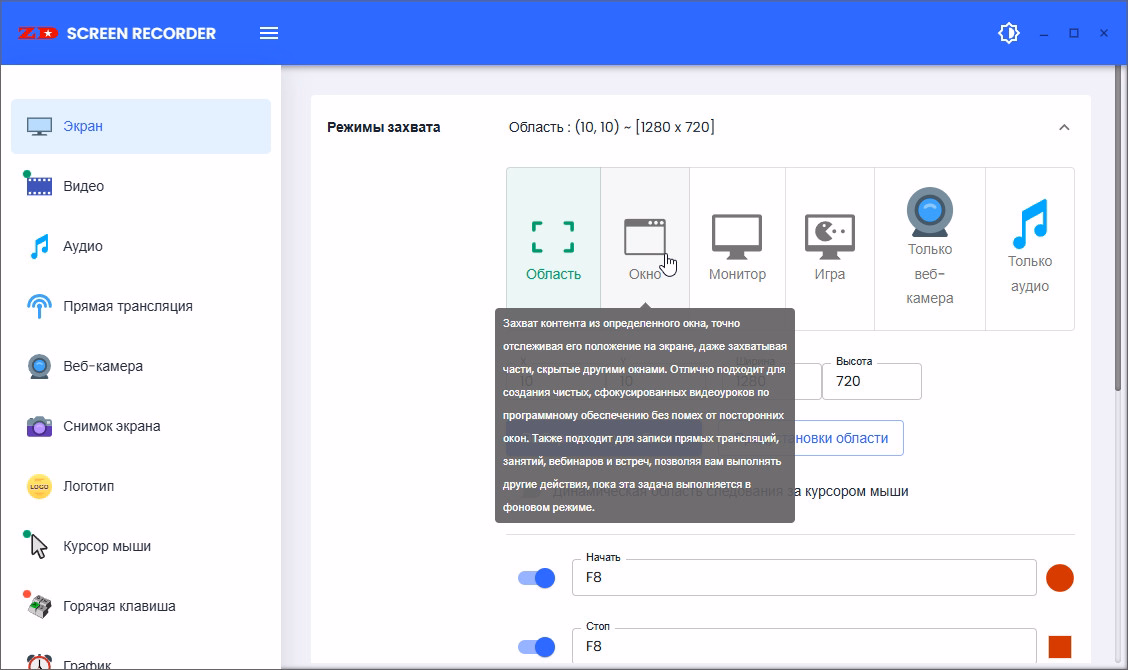Click the red stop square button
Viewport: 1128px width, 670px height.
pyautogui.click(x=1059, y=647)
